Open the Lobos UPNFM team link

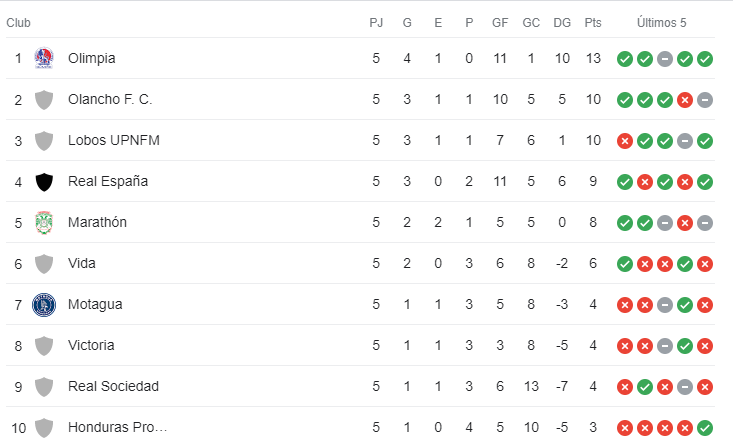point(114,140)
